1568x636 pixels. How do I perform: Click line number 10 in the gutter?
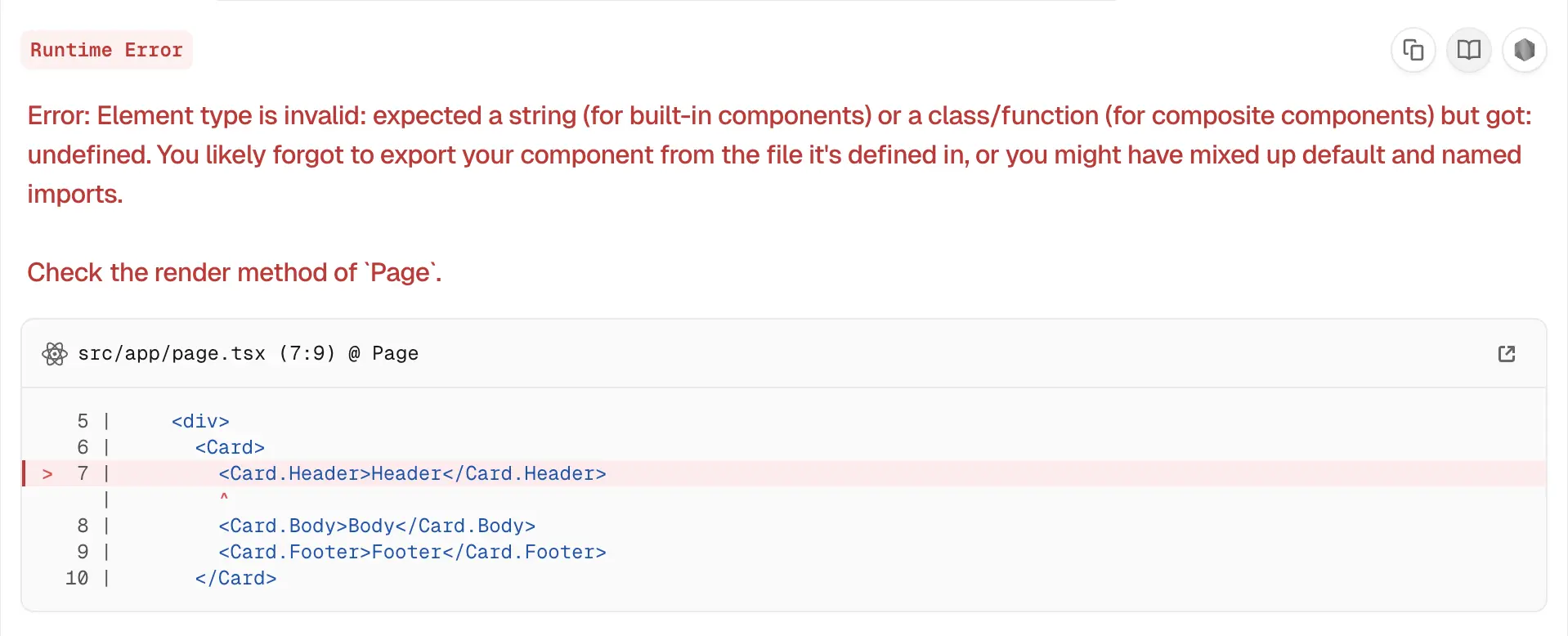click(x=77, y=579)
